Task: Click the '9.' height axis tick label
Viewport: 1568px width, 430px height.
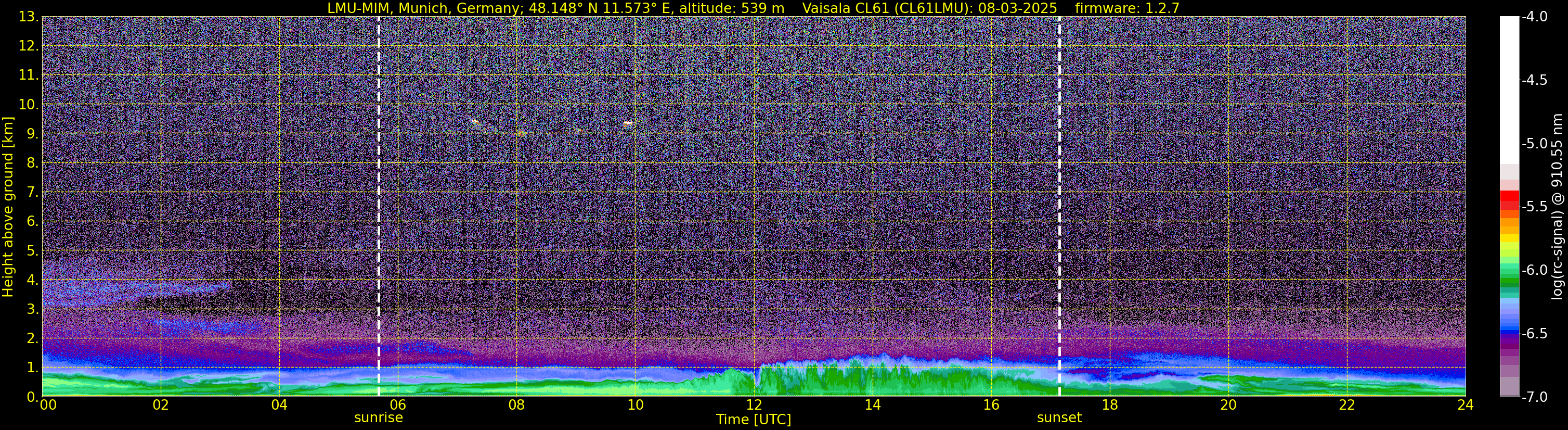Action: tap(32, 134)
